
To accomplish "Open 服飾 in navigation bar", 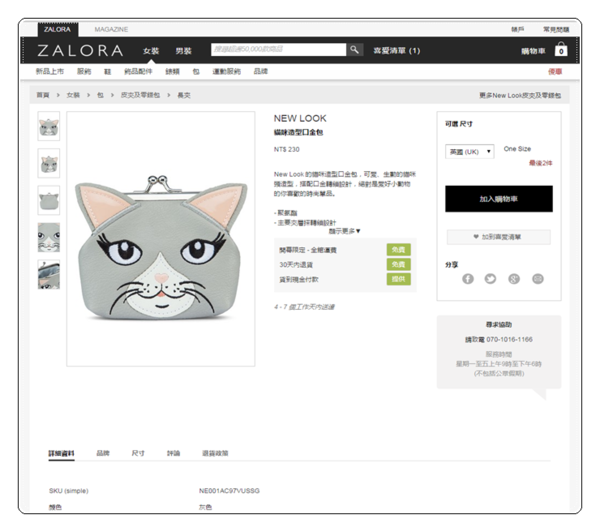I will pos(84,71).
